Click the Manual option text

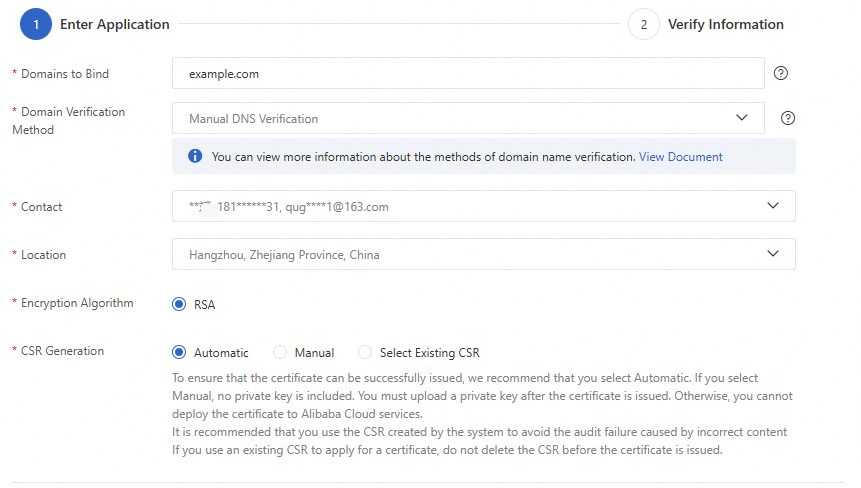[314, 353]
